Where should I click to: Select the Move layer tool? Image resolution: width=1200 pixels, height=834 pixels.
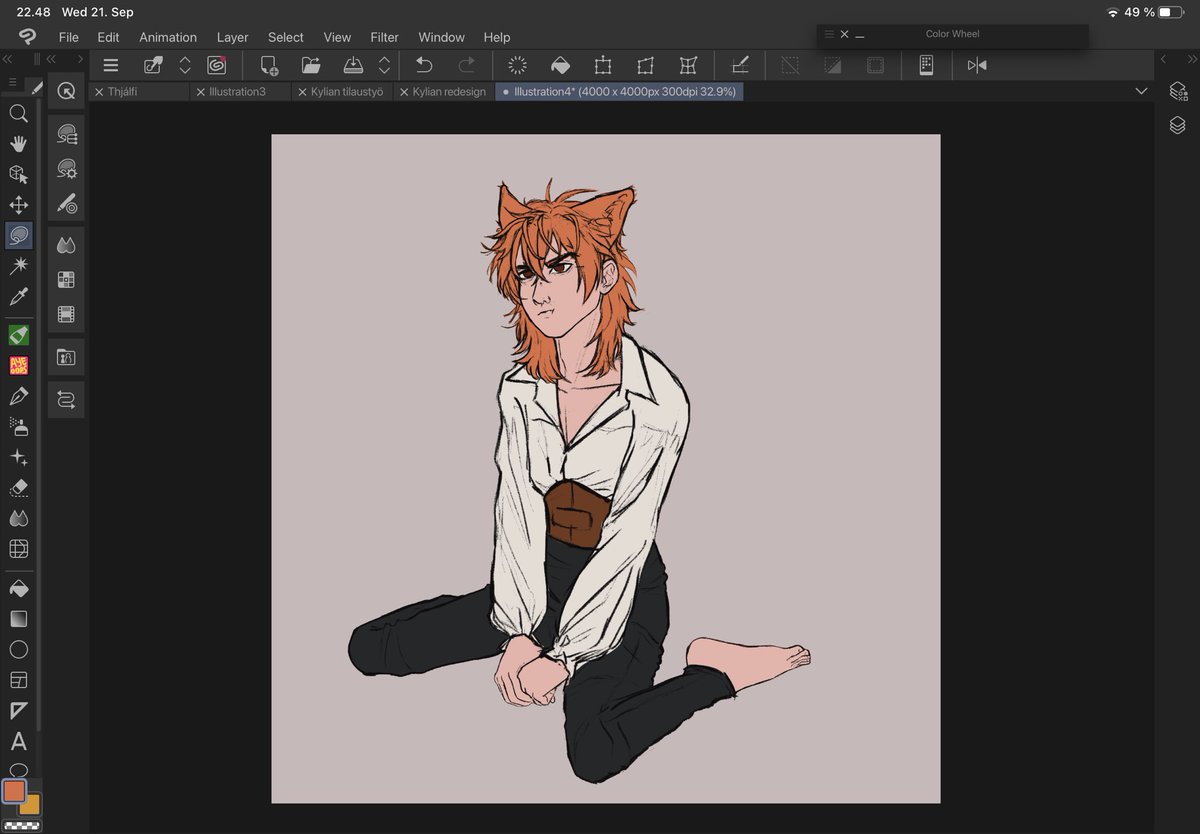pos(18,205)
